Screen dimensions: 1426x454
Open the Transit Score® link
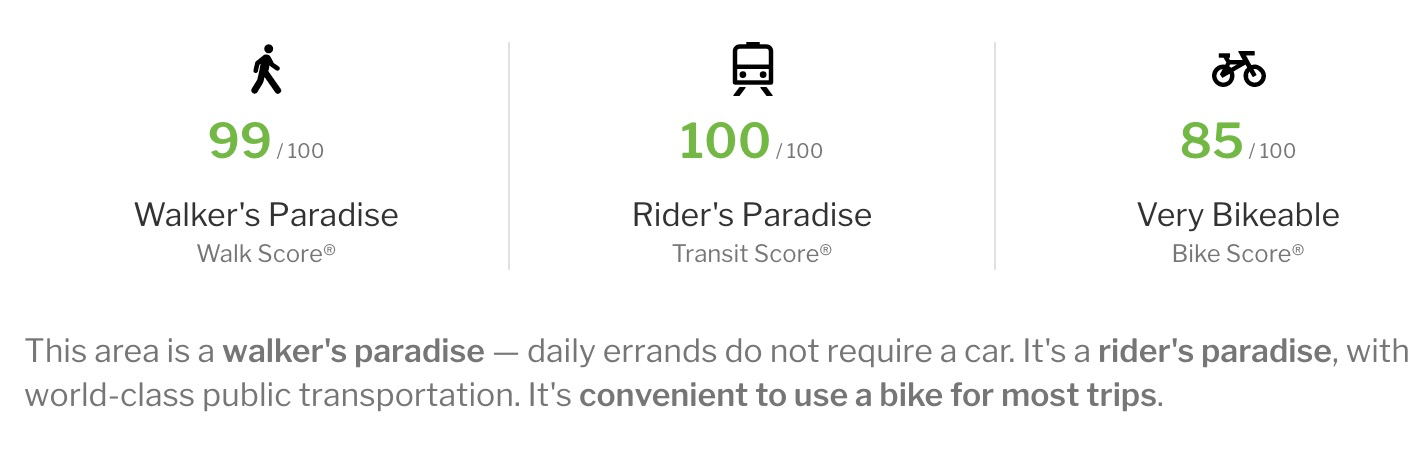[752, 253]
